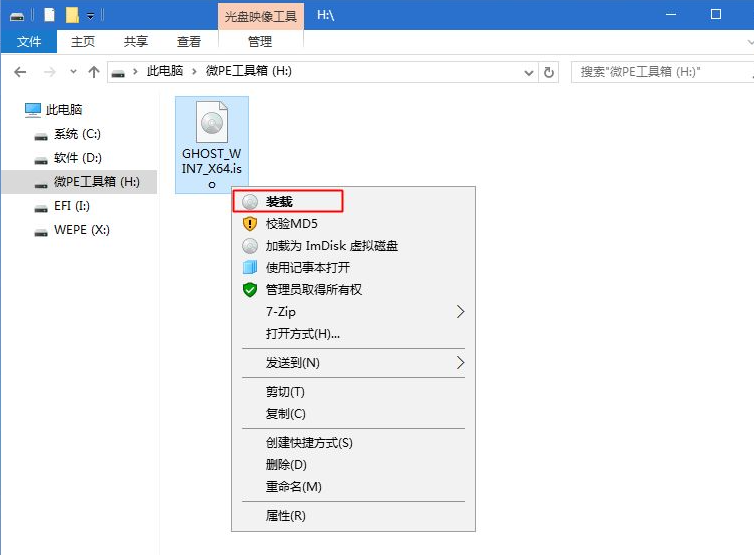Select 复制(C) from context menu
The height and width of the screenshot is (555, 754).
click(353, 414)
